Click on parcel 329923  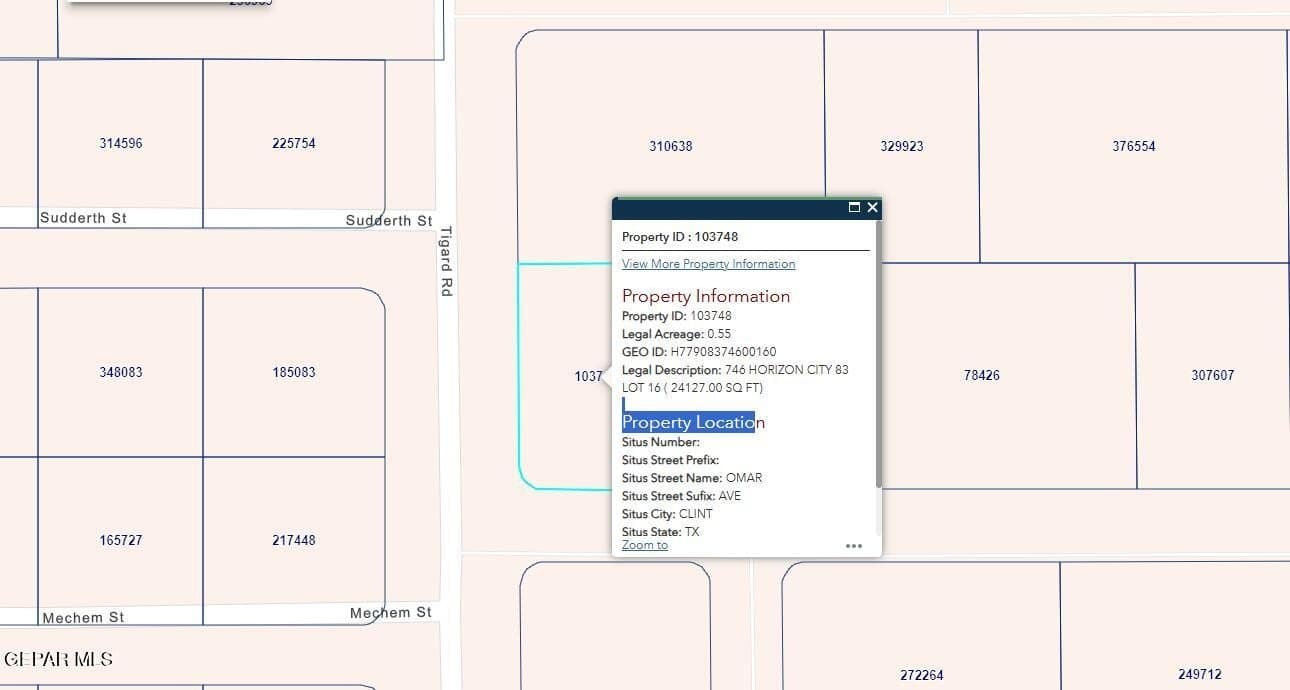(901, 146)
